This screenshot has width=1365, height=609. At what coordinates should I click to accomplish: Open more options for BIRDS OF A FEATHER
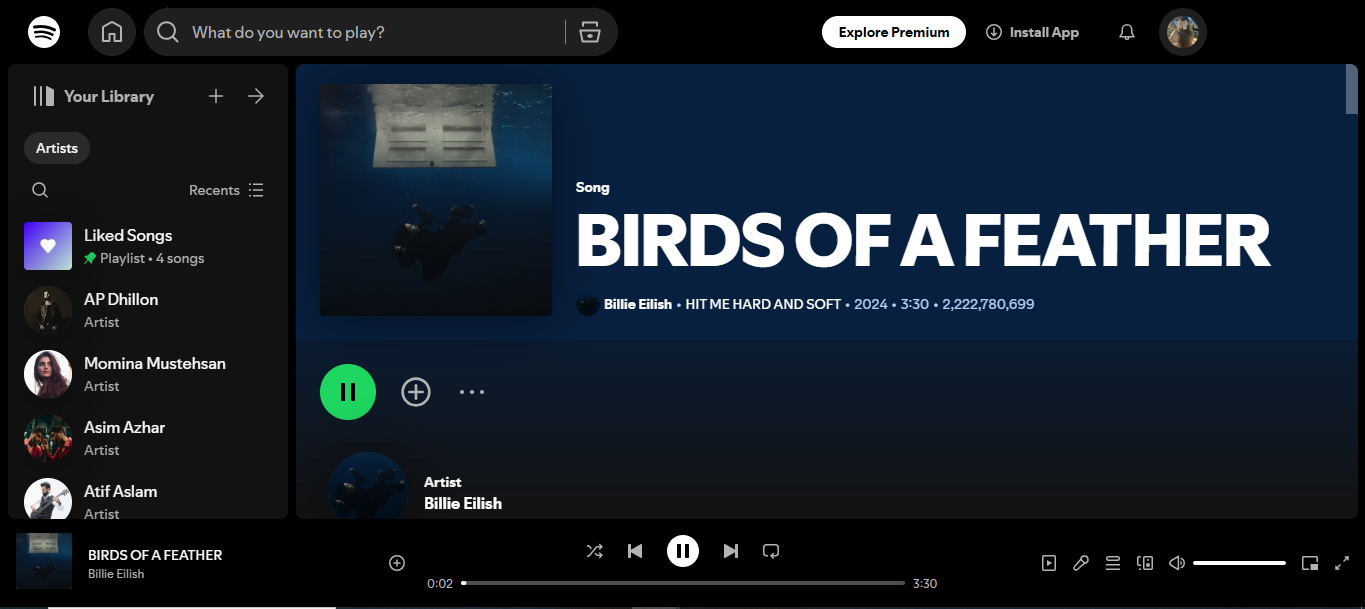click(471, 391)
